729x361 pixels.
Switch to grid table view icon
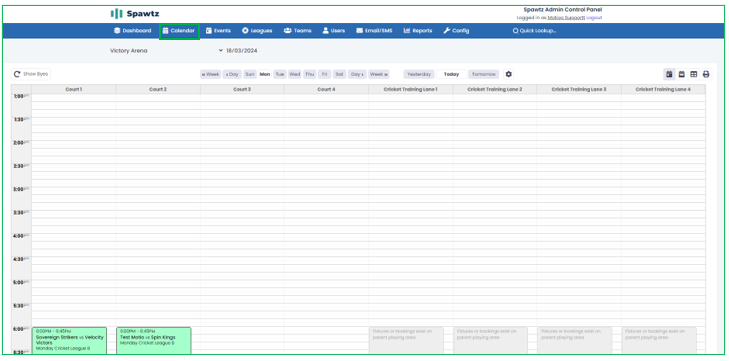[x=694, y=74]
